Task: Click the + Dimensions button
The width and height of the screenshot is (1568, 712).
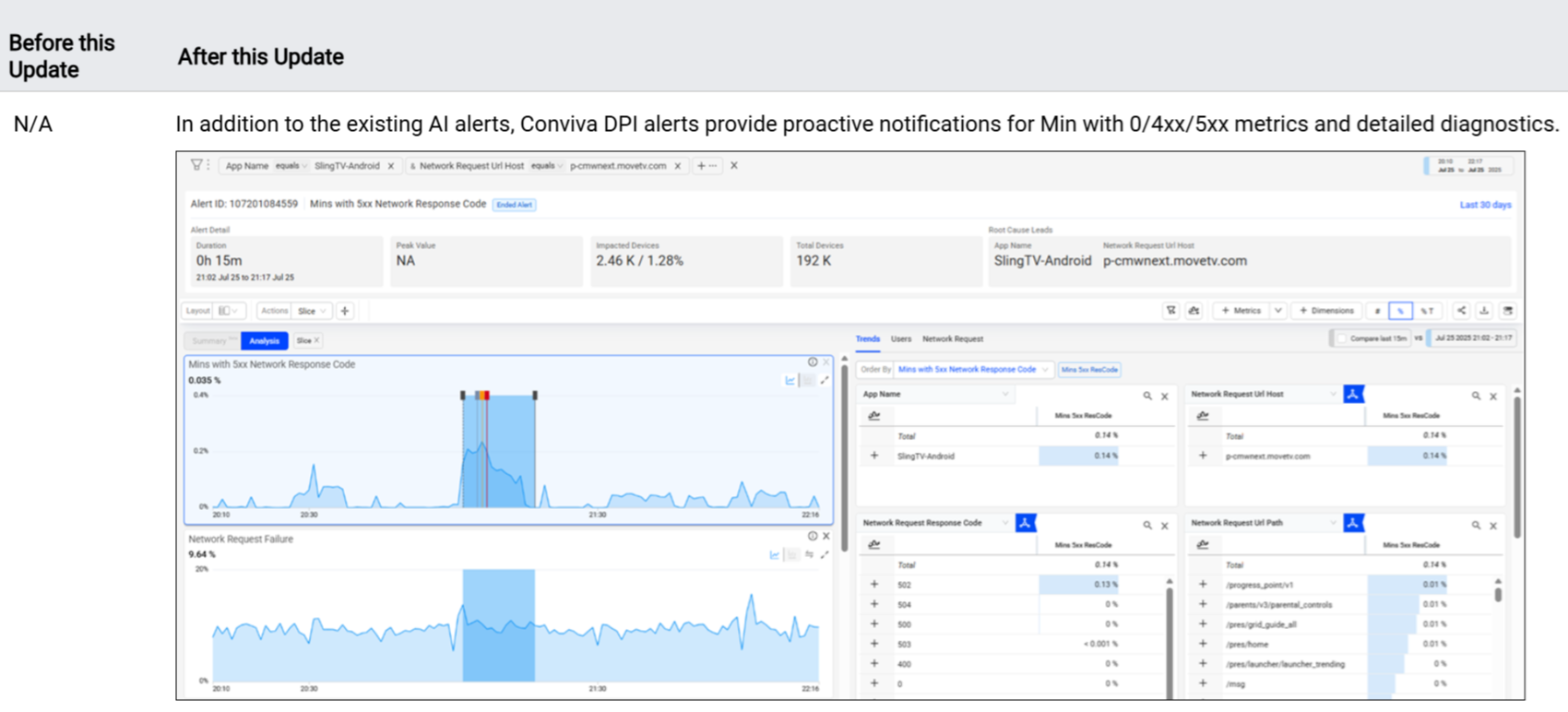Action: pos(1326,311)
